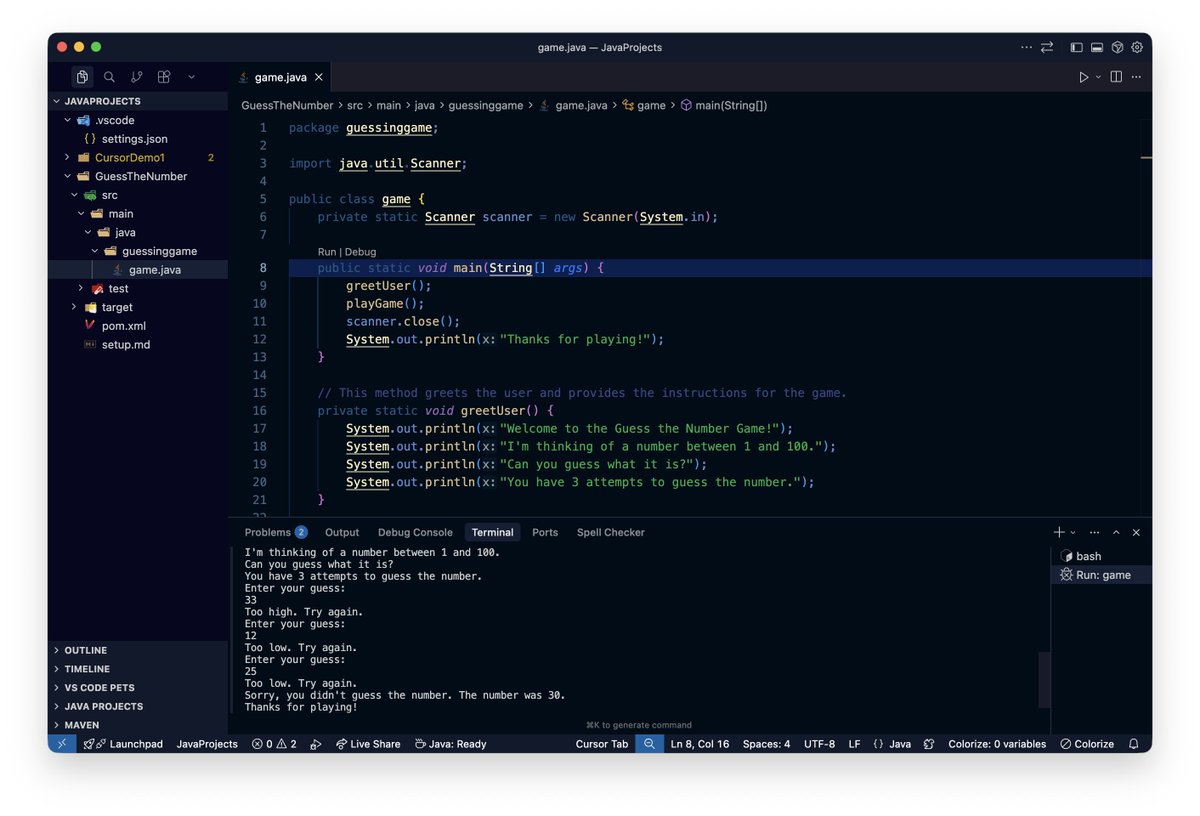Collapse the java folder in tree

tap(138, 232)
